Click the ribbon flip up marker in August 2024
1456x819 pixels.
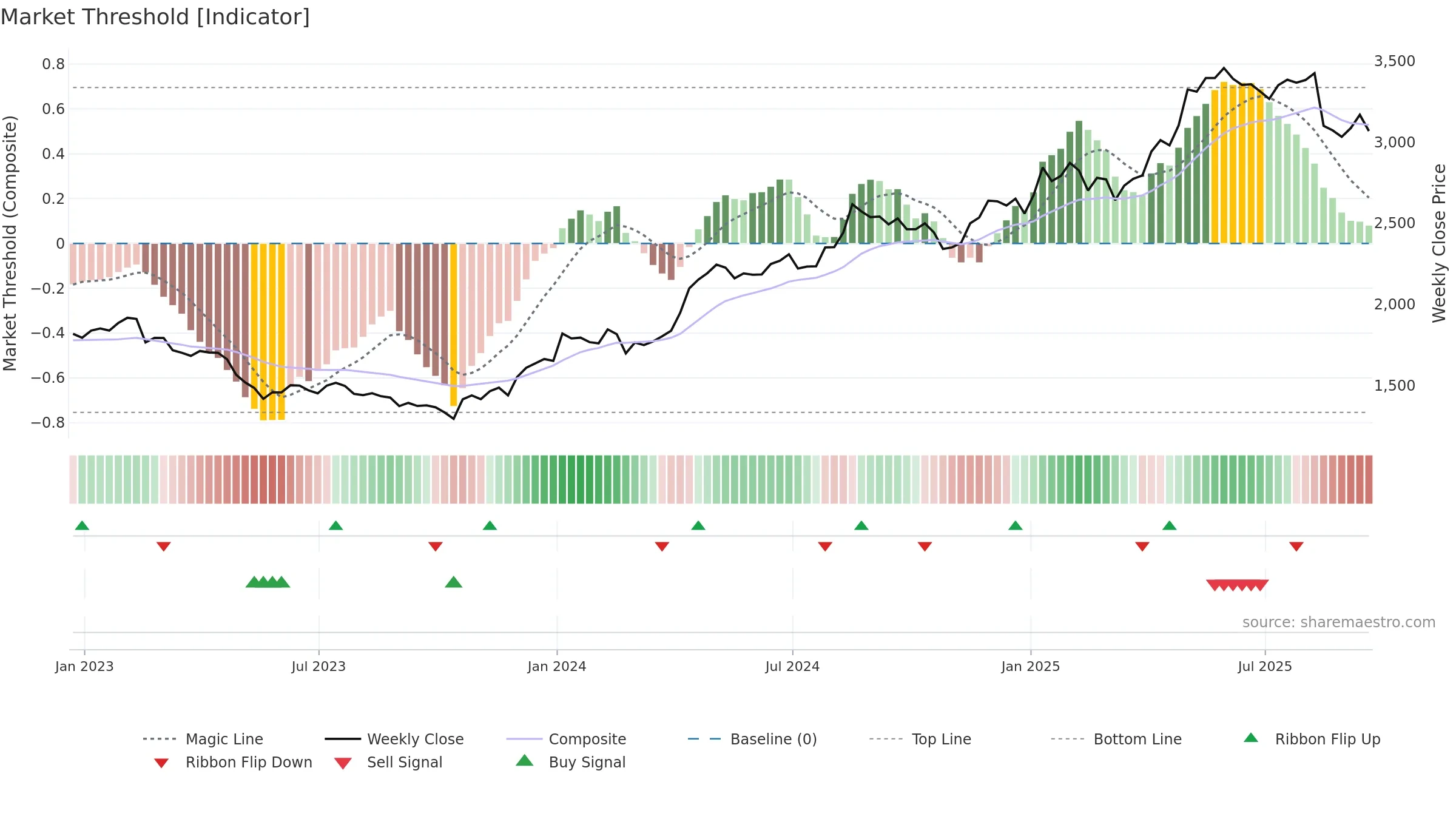(x=861, y=525)
